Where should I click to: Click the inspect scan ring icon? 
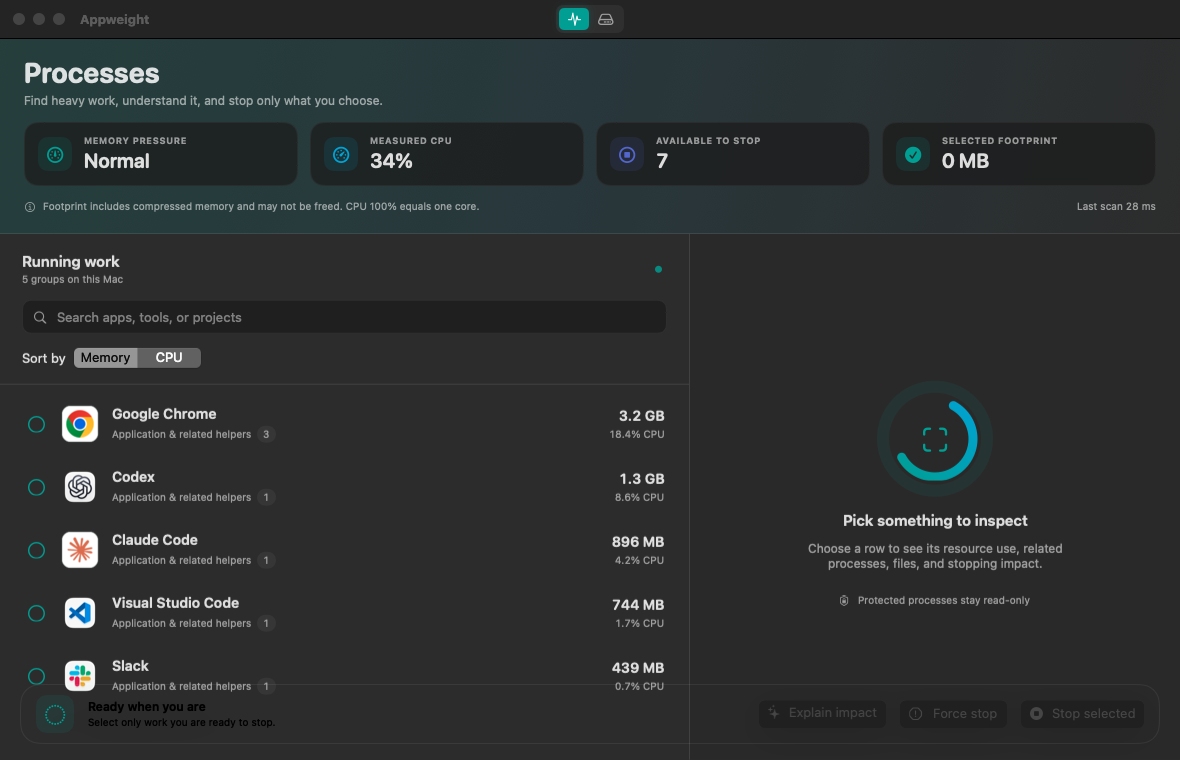pyautogui.click(x=935, y=439)
